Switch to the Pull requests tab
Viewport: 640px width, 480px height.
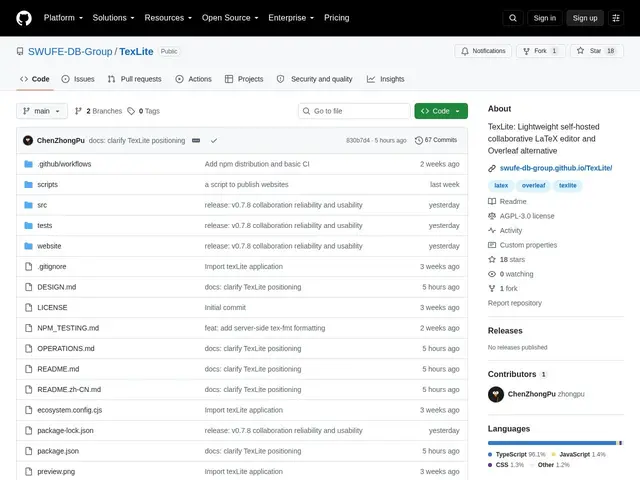[134, 79]
